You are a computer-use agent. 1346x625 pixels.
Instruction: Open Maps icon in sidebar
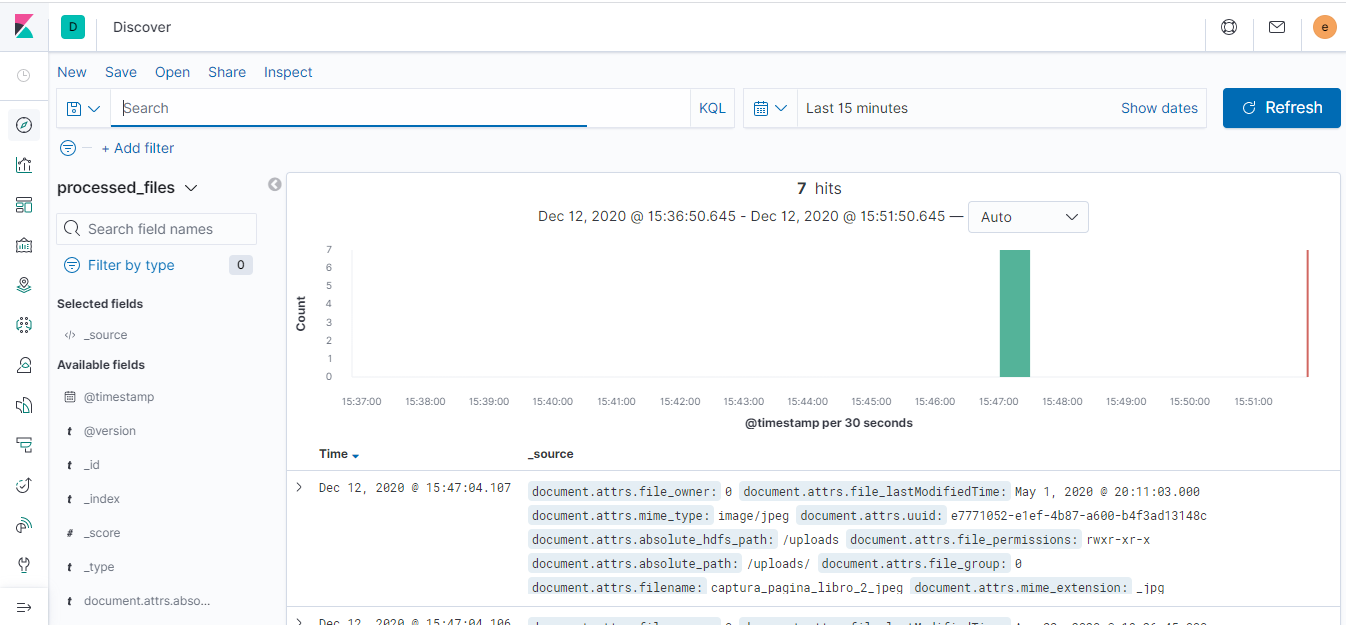[24, 285]
